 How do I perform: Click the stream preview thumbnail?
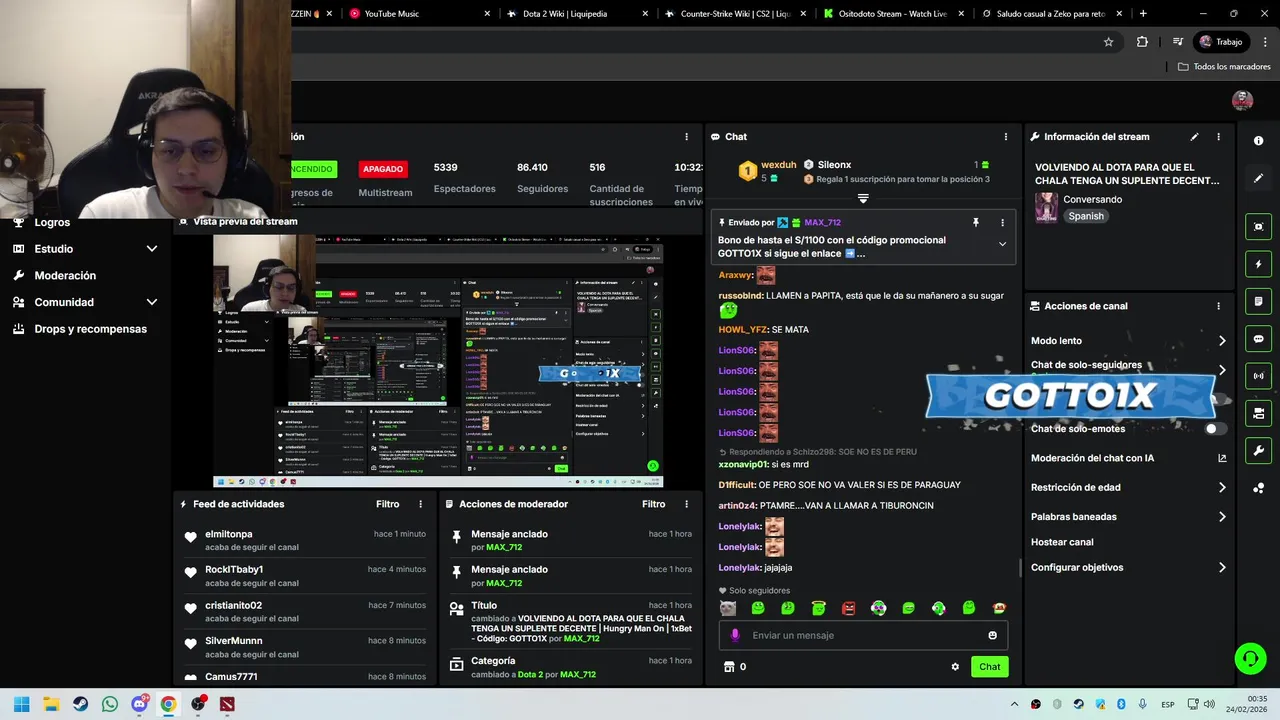438,362
